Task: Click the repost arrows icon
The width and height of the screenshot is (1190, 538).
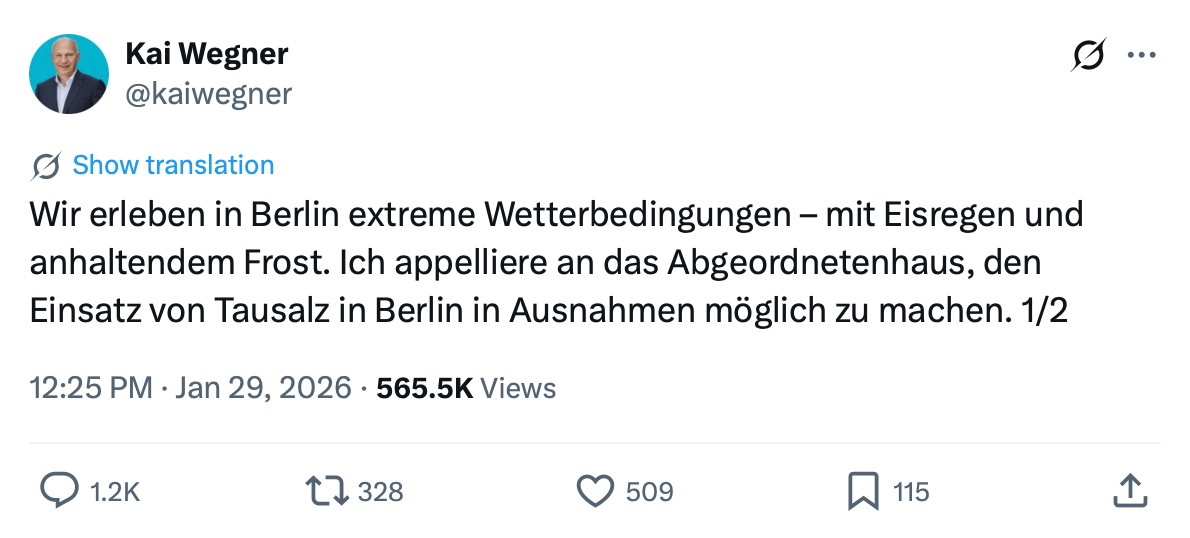Action: coord(327,491)
